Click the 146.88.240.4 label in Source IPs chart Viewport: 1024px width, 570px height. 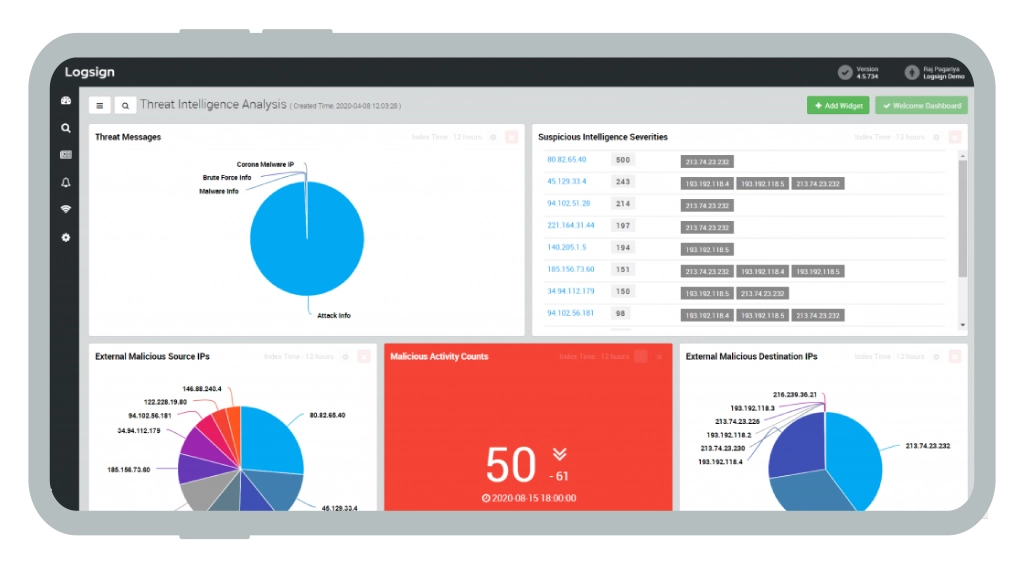(x=202, y=389)
